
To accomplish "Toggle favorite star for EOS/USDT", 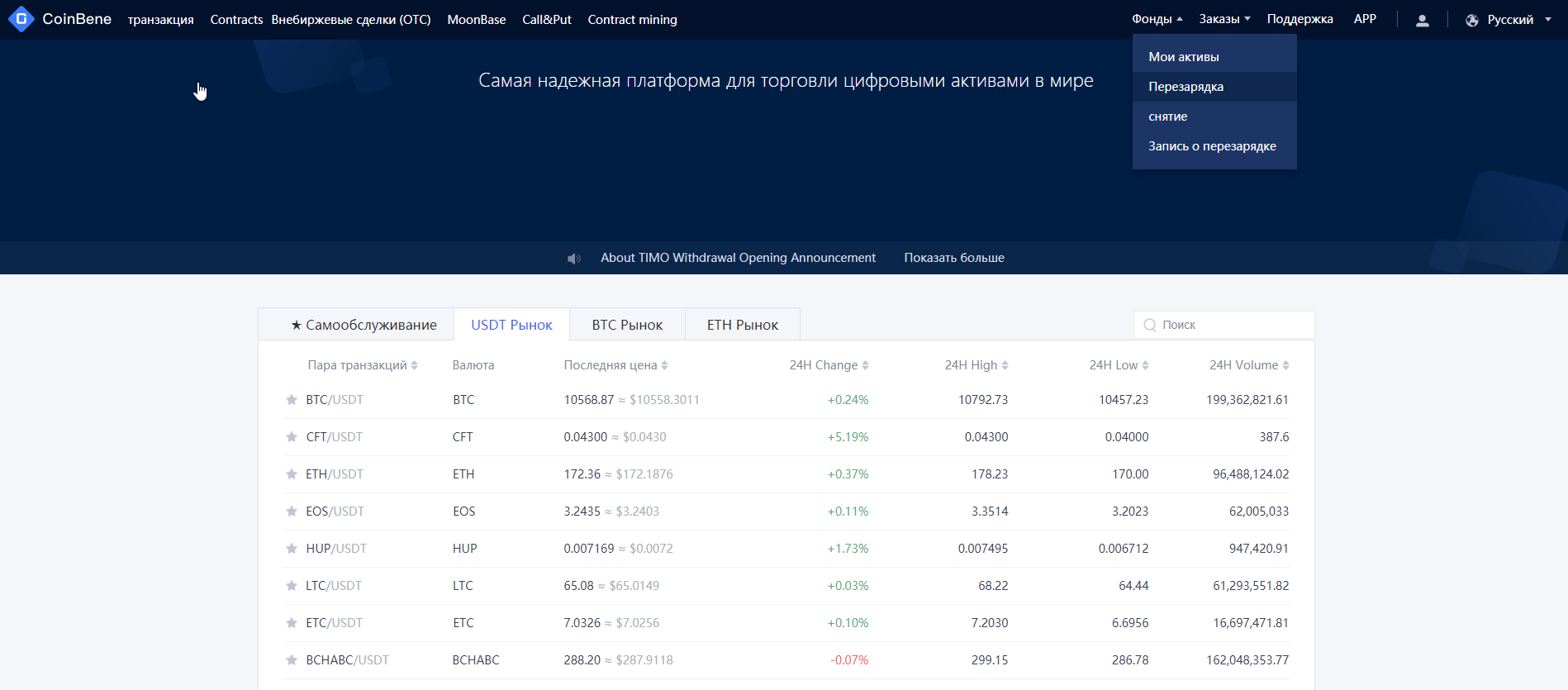I will [x=292, y=512].
